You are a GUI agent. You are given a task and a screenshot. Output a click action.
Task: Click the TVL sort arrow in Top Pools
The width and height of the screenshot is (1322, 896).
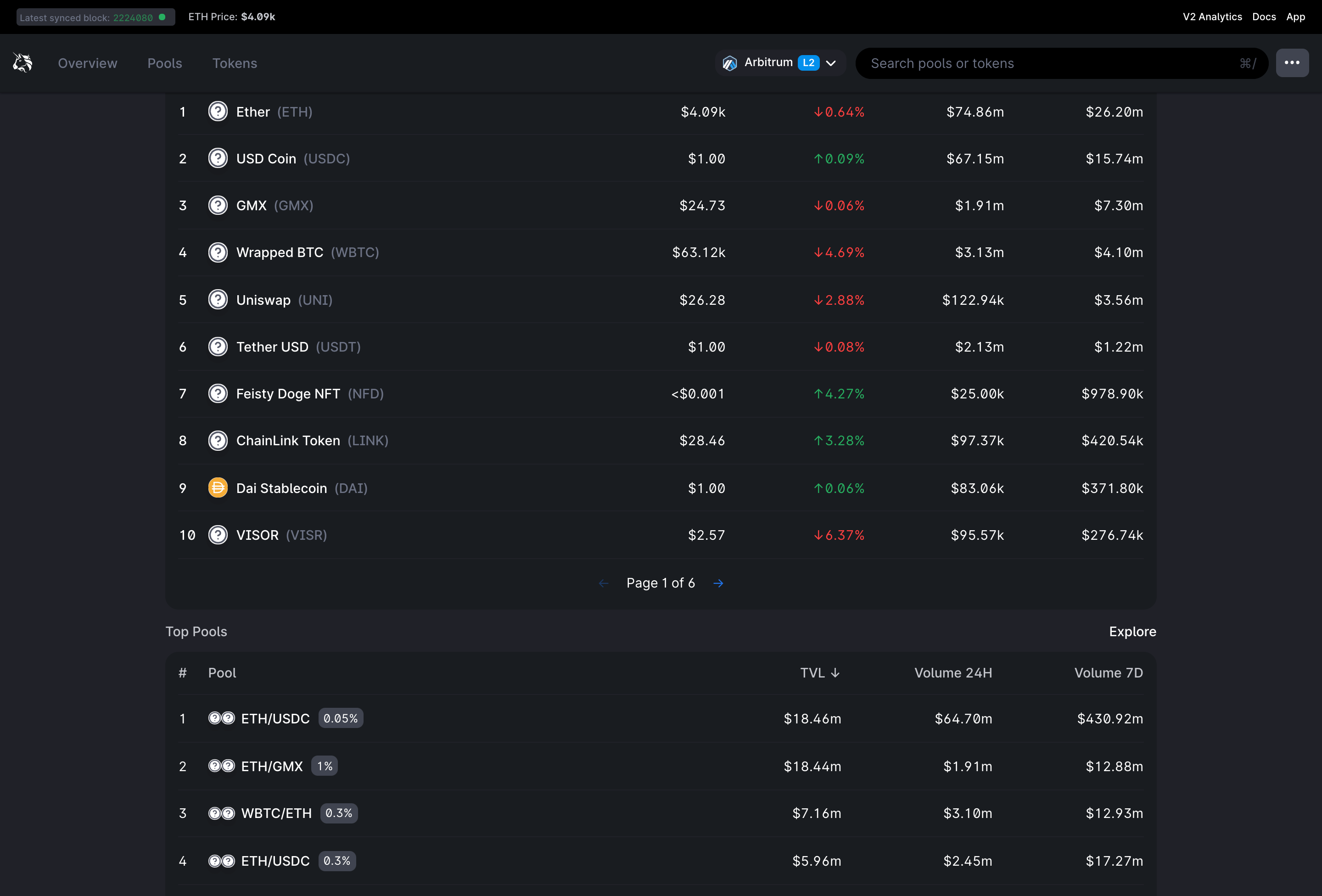[835, 672]
